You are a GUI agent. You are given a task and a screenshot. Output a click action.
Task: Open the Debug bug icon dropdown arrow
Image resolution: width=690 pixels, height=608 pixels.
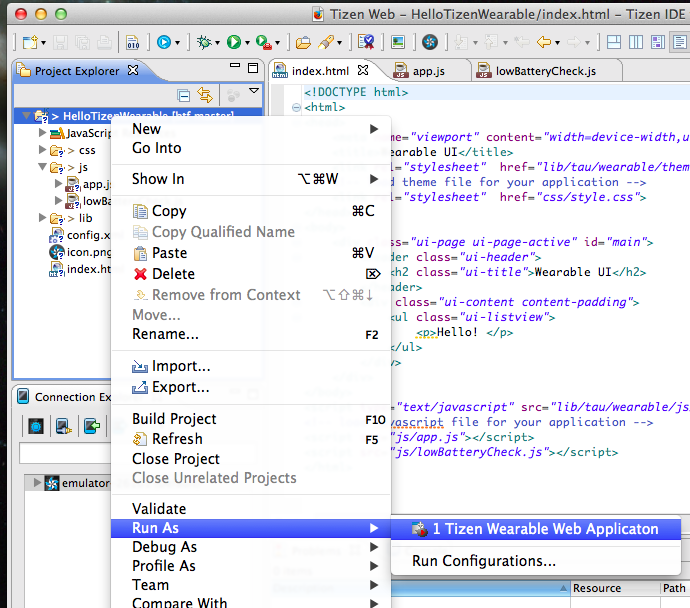click(x=217, y=43)
